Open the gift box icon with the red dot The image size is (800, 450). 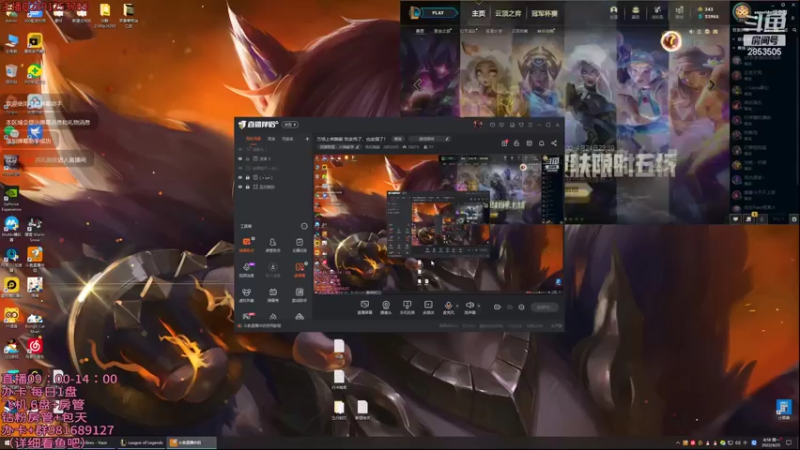coord(504,143)
